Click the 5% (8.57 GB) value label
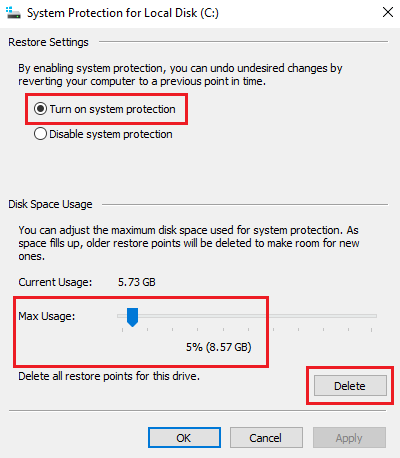This screenshot has width=400, height=458. [x=219, y=347]
